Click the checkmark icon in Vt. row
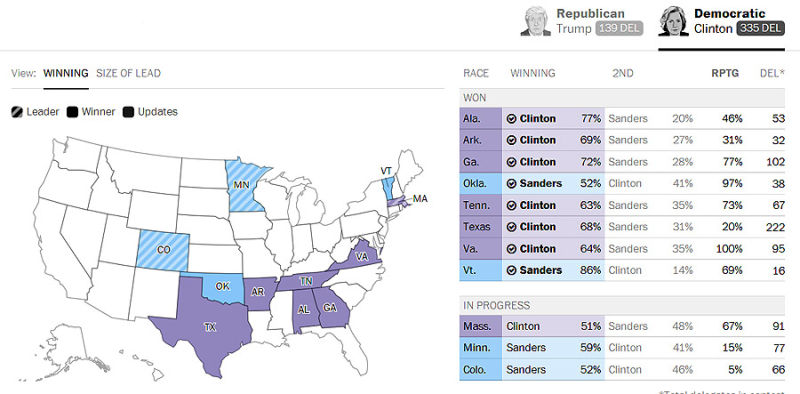The height and width of the screenshot is (394, 800). click(x=512, y=270)
